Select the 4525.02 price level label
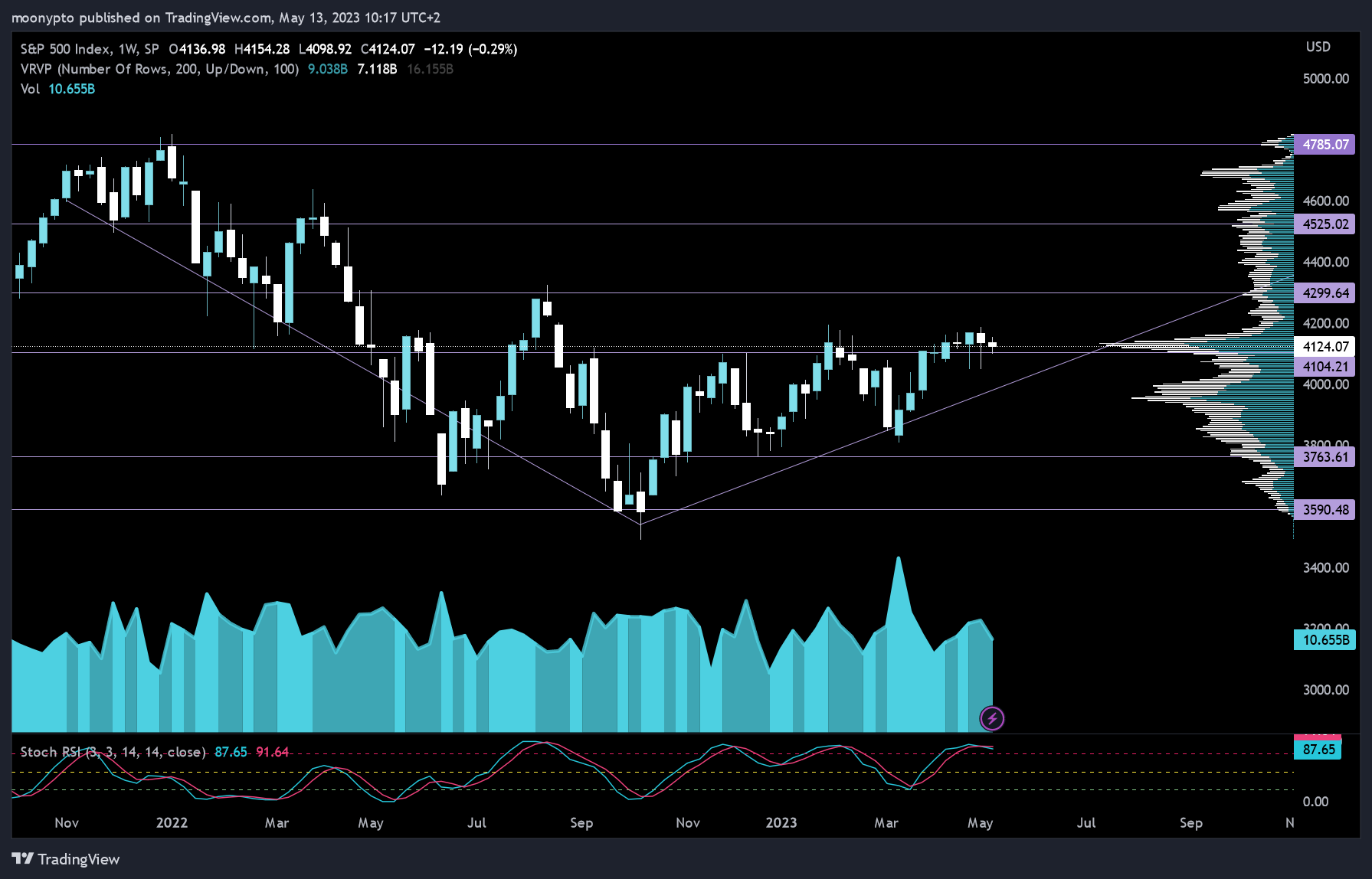This screenshot has height=879, width=1372. (x=1325, y=224)
